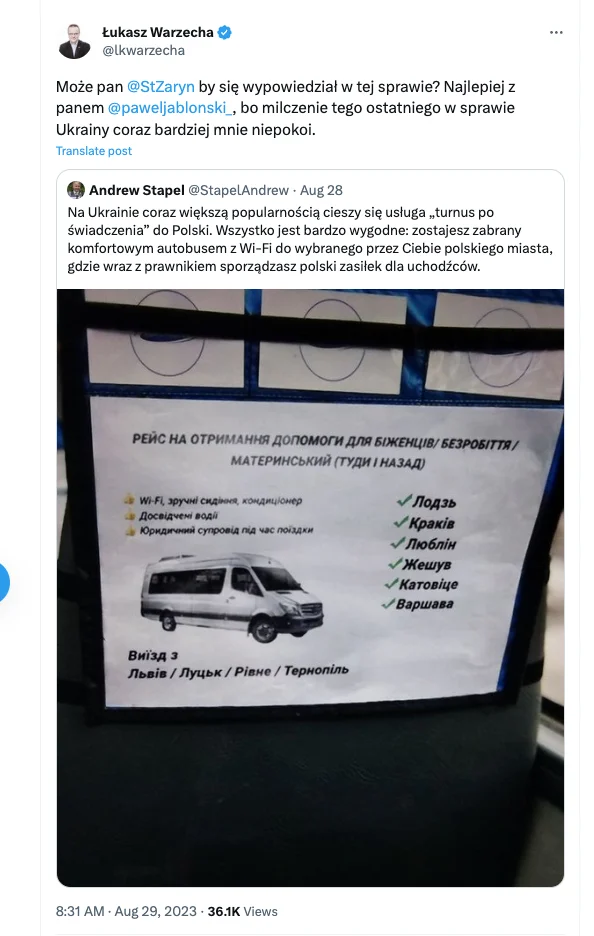Click the 8:31 AM Aug 29, 2023 timestamp
This screenshot has height=936, width=594.
point(126,912)
